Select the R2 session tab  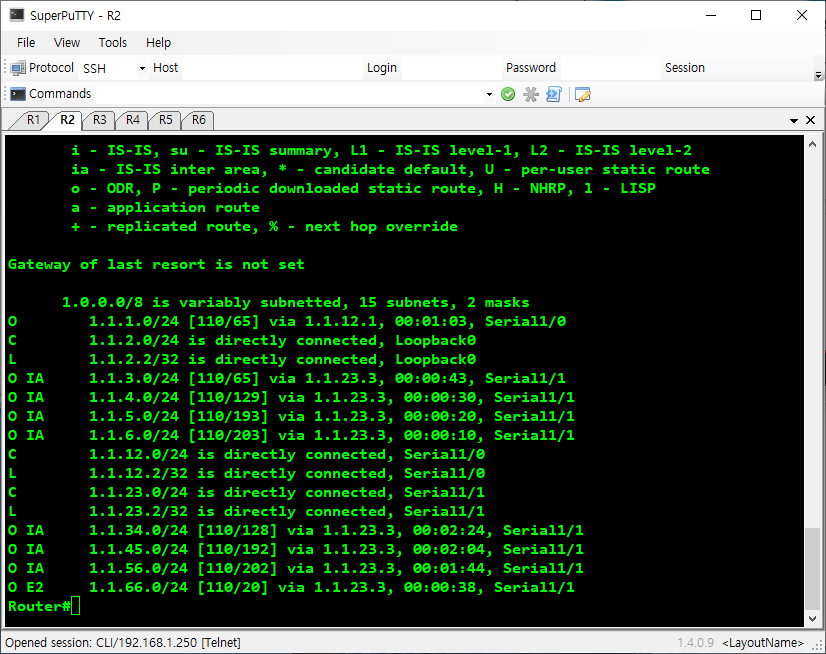(x=67, y=120)
